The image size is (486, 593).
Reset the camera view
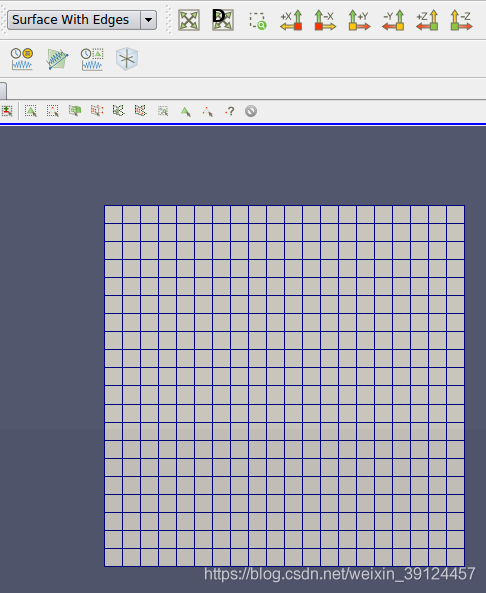[x=189, y=20]
